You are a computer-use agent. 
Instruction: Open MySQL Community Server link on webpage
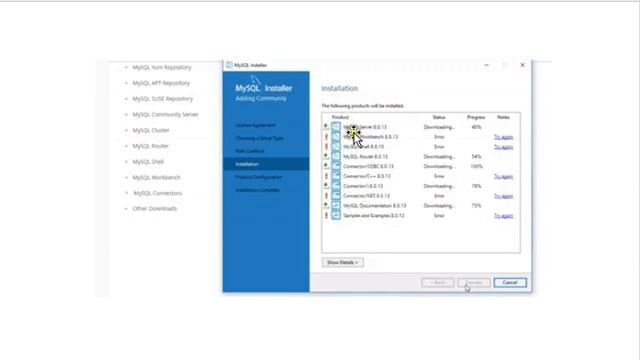[x=165, y=115]
